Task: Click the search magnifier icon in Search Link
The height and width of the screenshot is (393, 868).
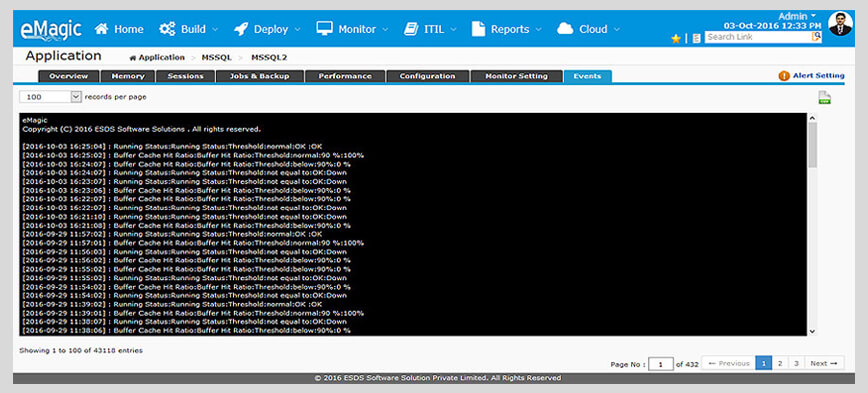Action: click(817, 37)
